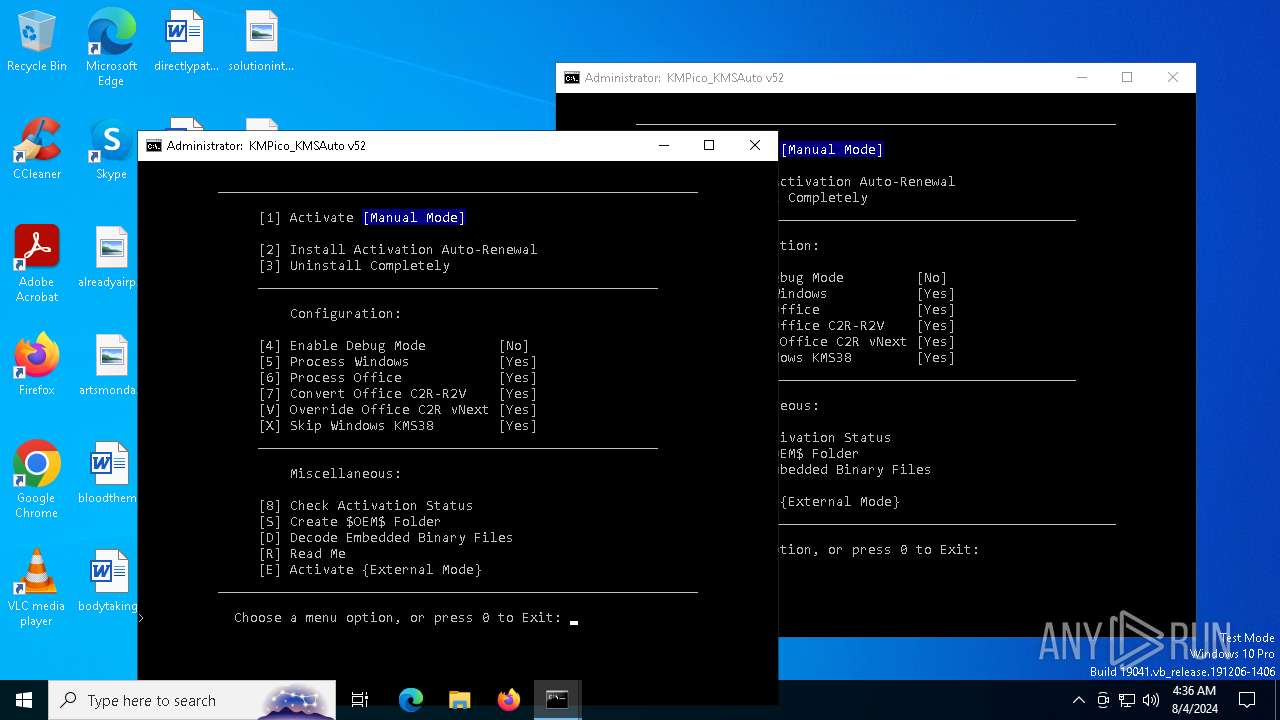
Task: Launch Firefox from the taskbar
Action: 509,700
